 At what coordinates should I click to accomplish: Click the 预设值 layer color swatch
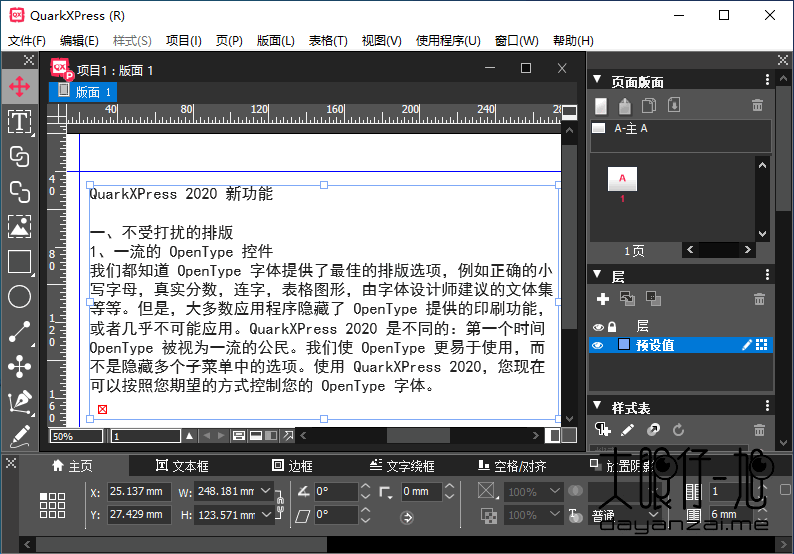coord(624,345)
